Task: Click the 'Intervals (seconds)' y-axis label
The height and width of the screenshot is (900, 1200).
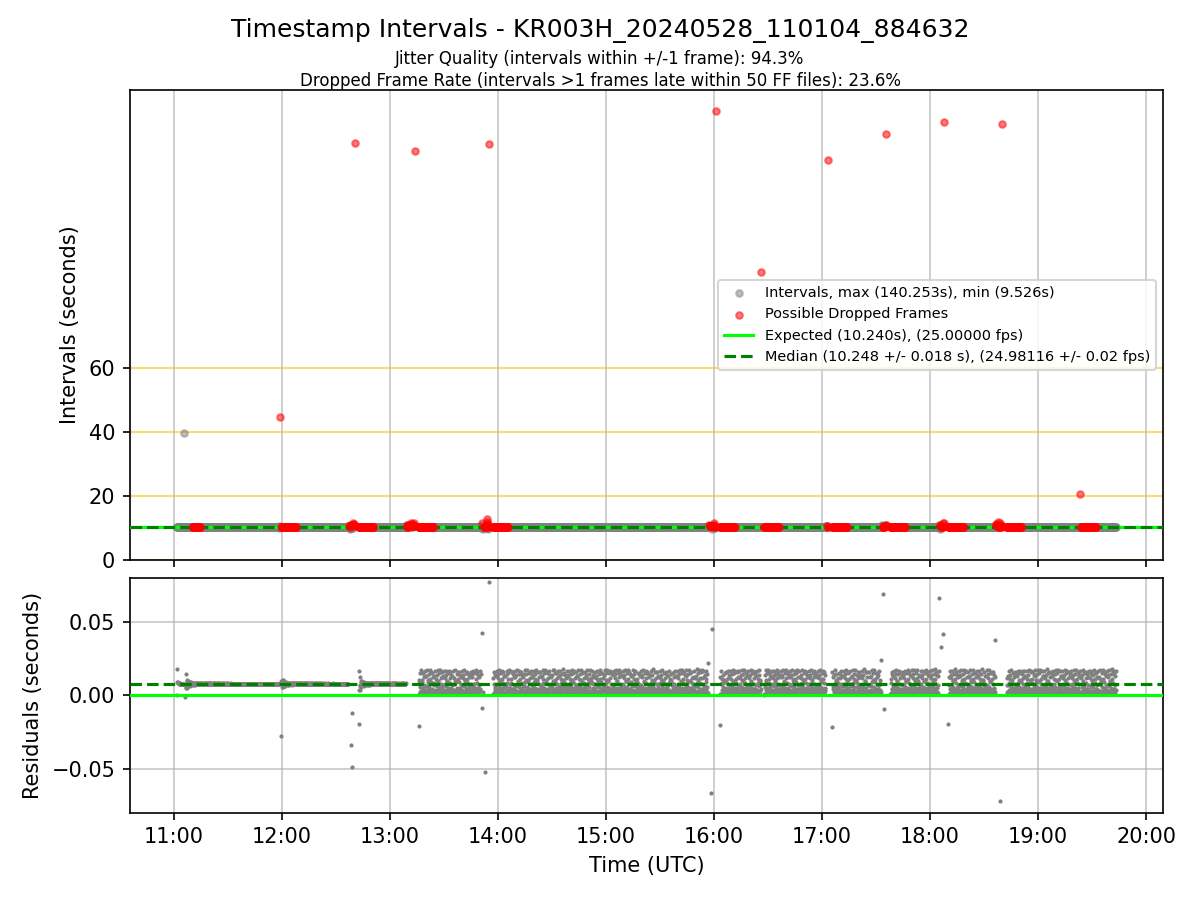Action: (69, 325)
